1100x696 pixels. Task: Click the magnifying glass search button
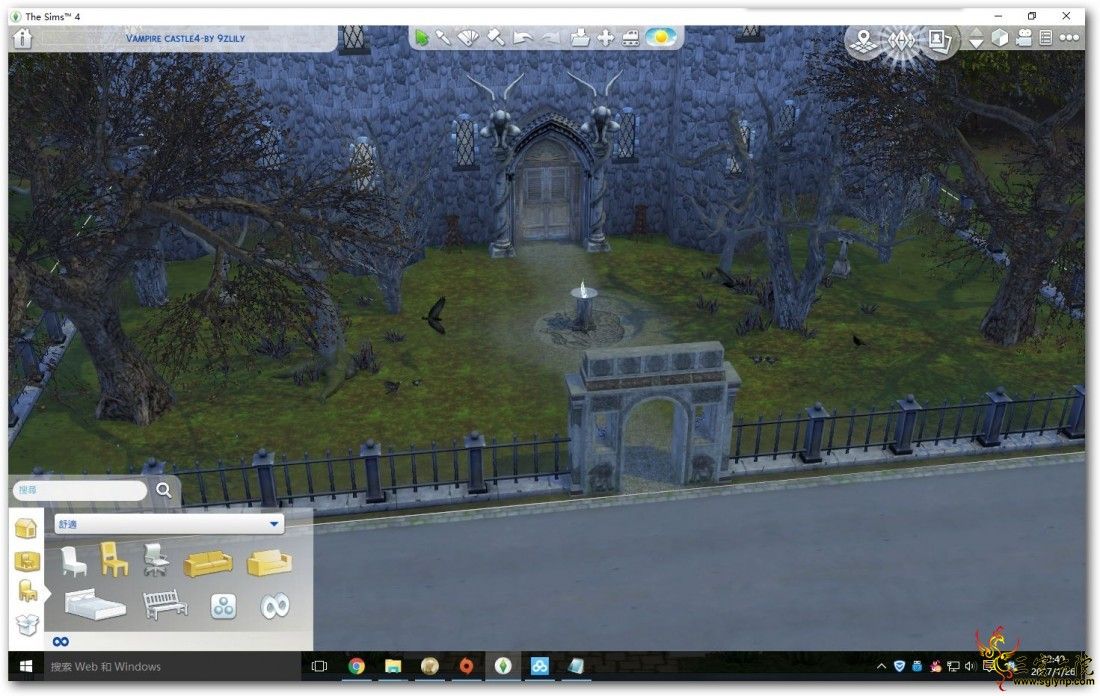coord(163,490)
